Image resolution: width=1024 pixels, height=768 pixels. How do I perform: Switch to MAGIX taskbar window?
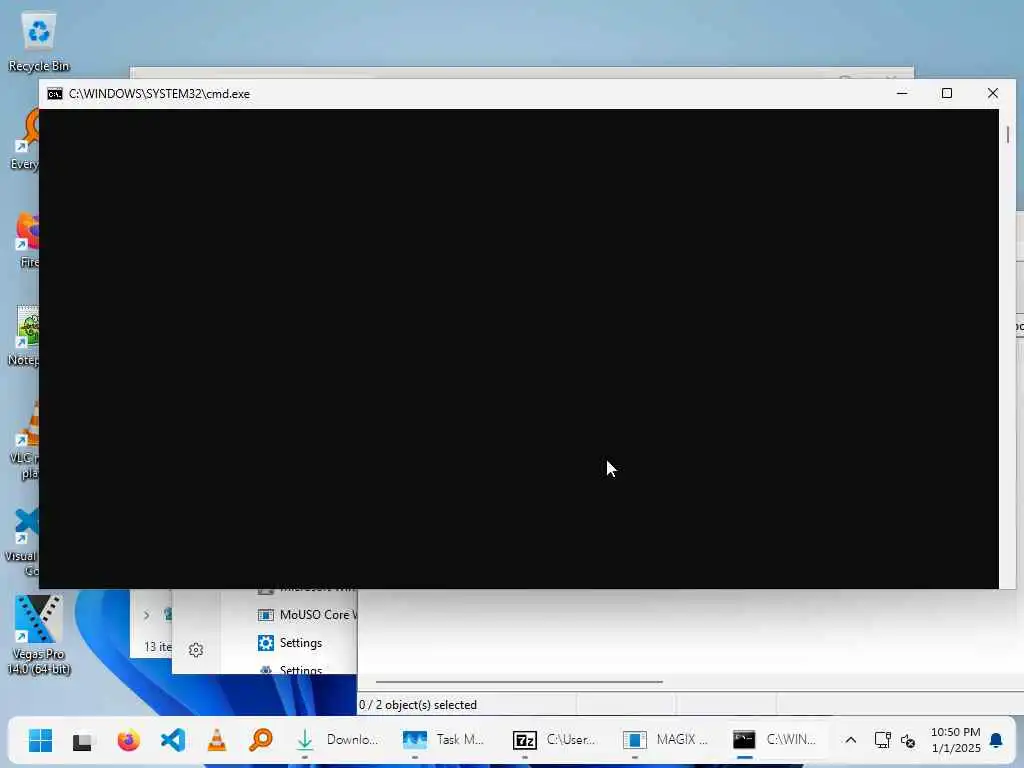click(x=665, y=740)
